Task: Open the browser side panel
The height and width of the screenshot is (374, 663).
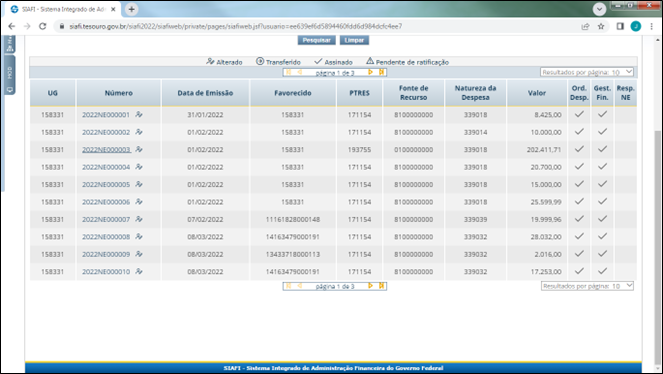Action: coord(620,26)
